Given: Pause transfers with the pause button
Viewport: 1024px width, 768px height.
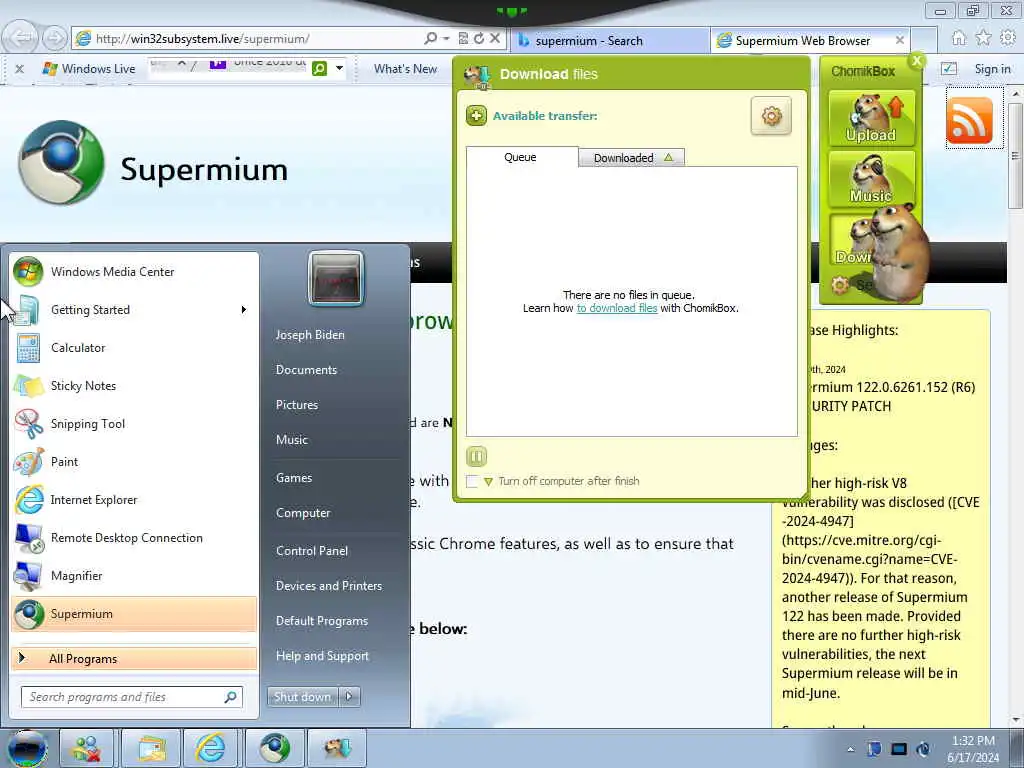Looking at the screenshot, I should click(x=476, y=456).
